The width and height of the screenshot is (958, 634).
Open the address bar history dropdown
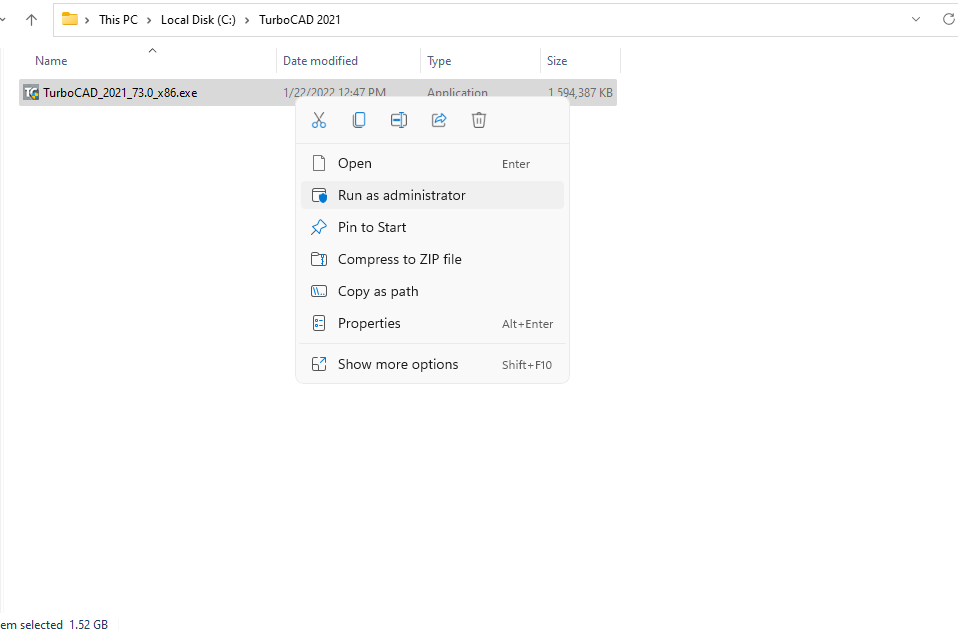click(x=916, y=20)
